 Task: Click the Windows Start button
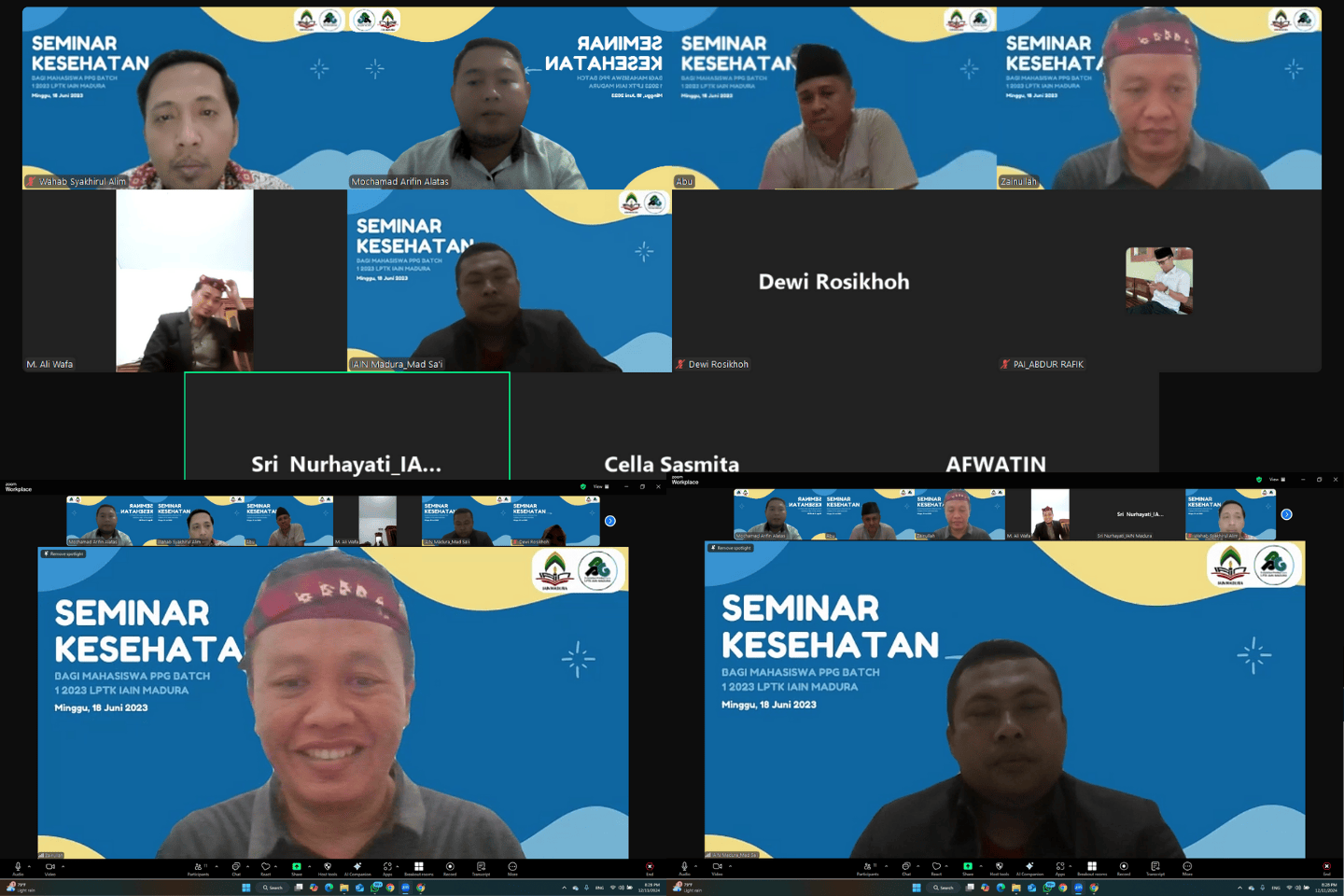(x=245, y=887)
